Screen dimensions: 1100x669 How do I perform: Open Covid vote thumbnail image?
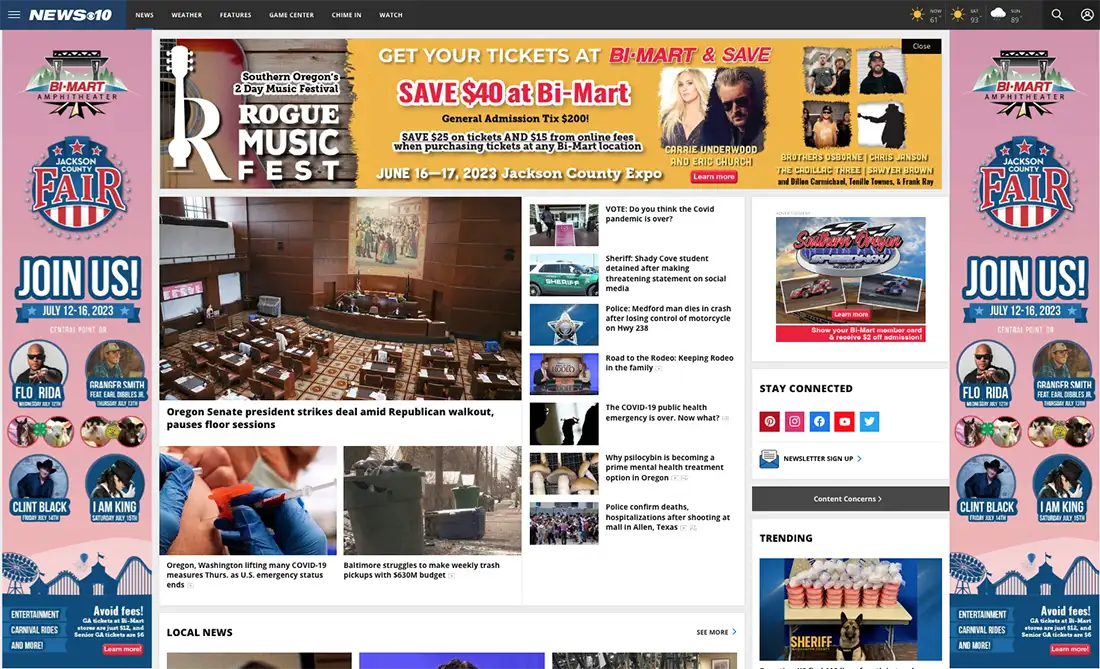564,225
